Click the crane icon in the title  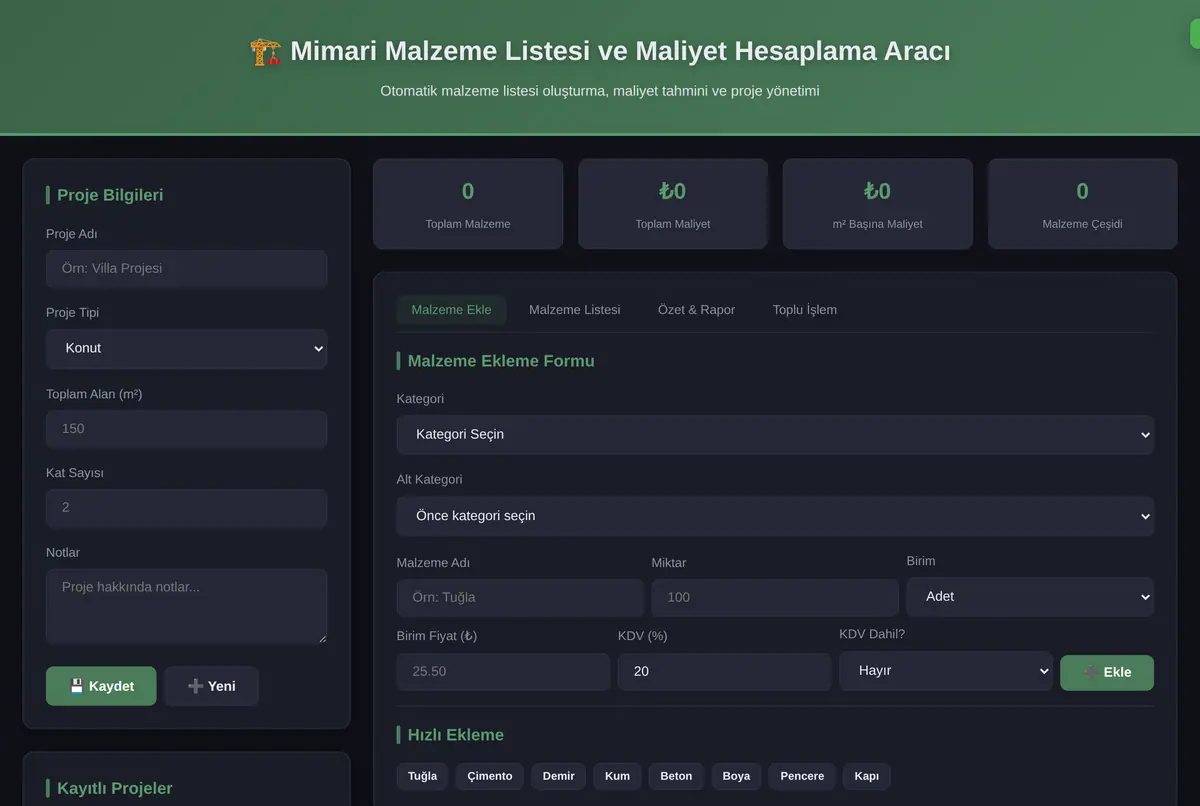tap(266, 52)
